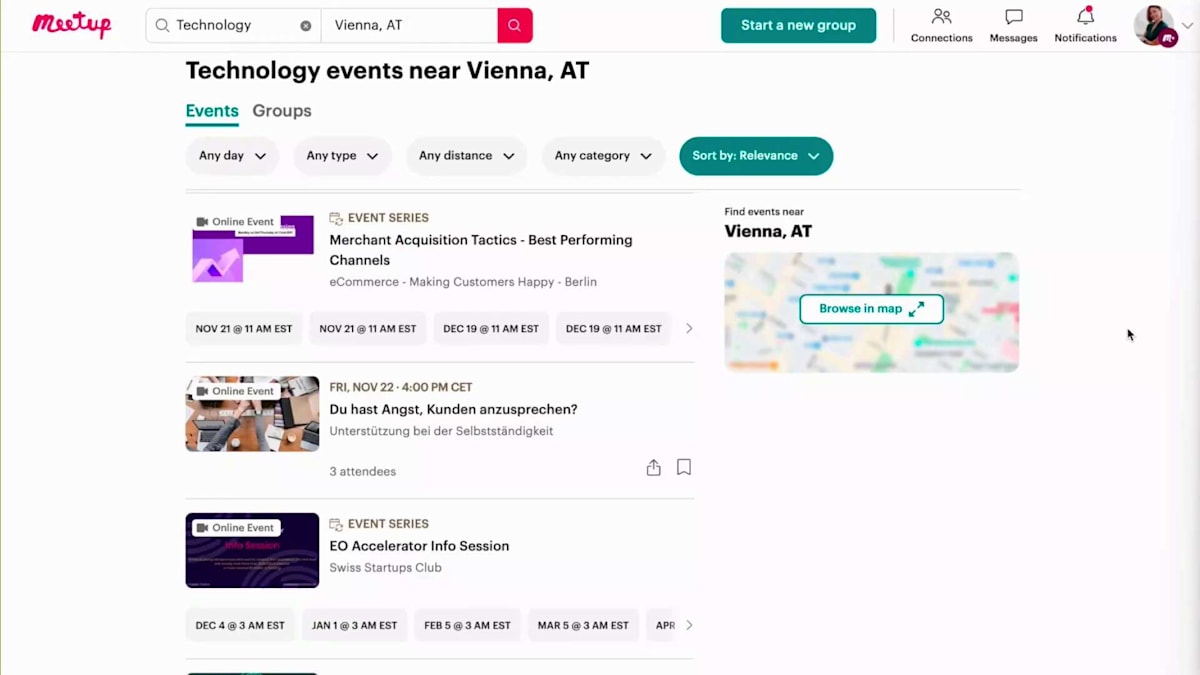Image resolution: width=1200 pixels, height=675 pixels.
Task: Click Browse in map button
Action: pos(871,309)
